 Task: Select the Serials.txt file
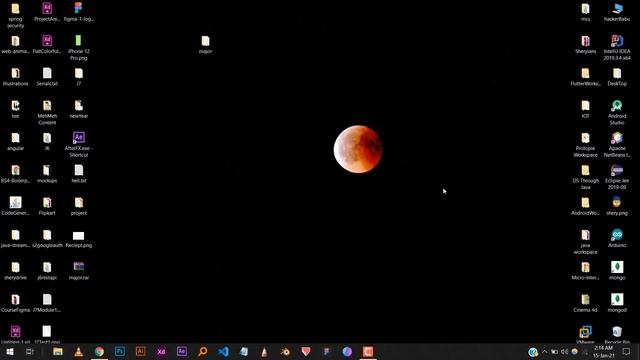pyautogui.click(x=47, y=77)
